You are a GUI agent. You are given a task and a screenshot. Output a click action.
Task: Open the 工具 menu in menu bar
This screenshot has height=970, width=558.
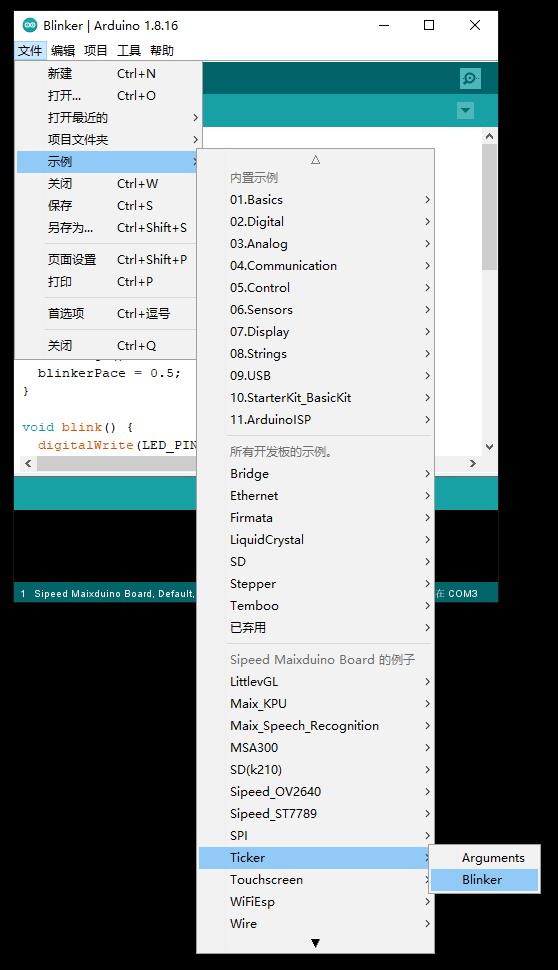pyautogui.click(x=129, y=51)
